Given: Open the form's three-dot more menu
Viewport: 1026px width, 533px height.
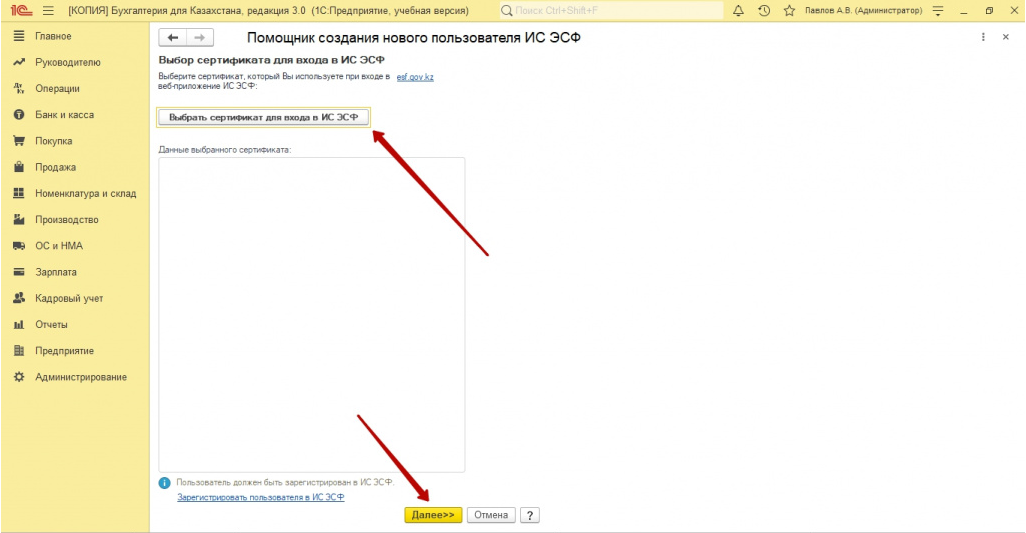Looking at the screenshot, I should (983, 37).
